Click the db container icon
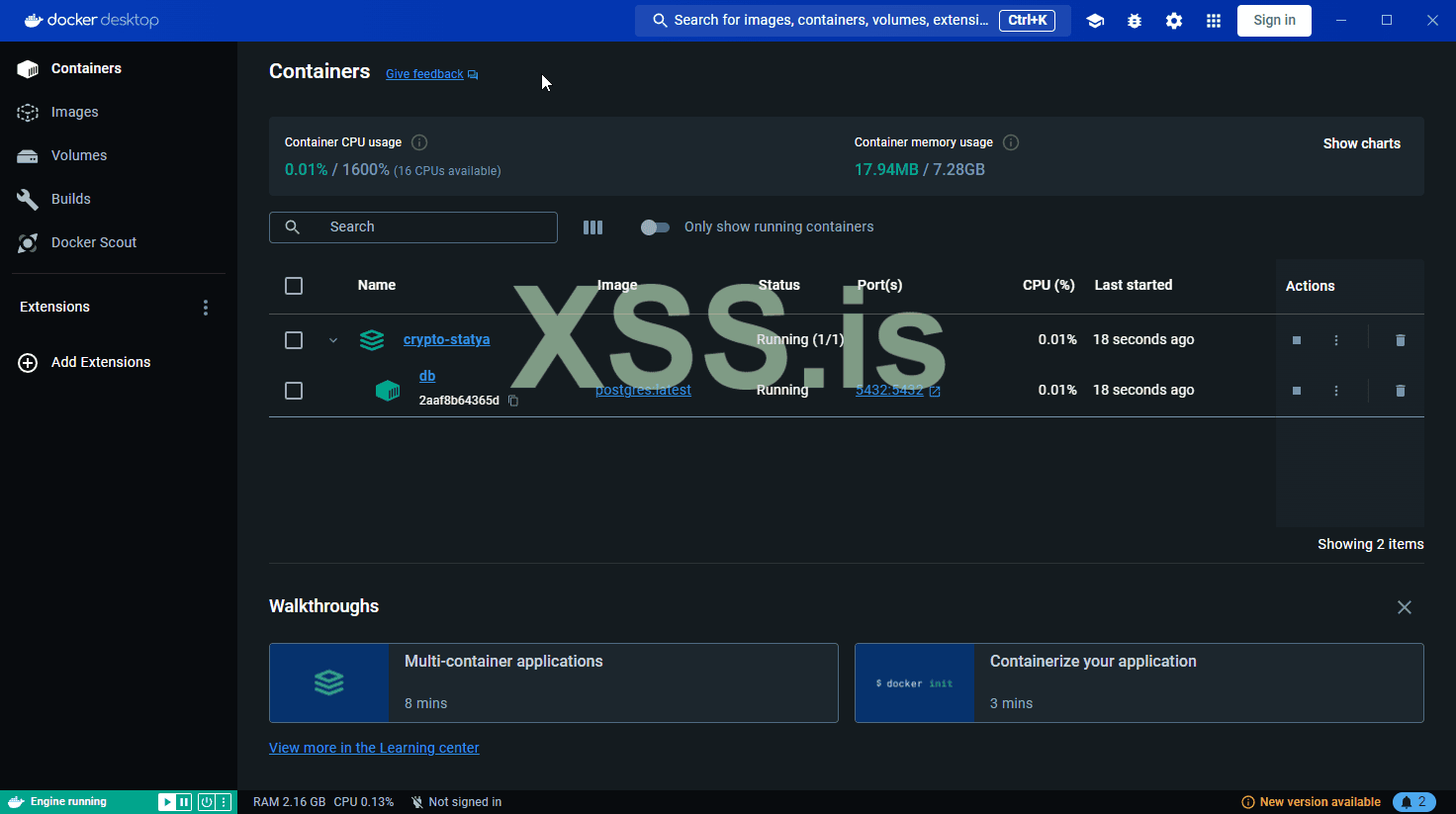Viewport: 1456px width, 814px height. pos(388,391)
